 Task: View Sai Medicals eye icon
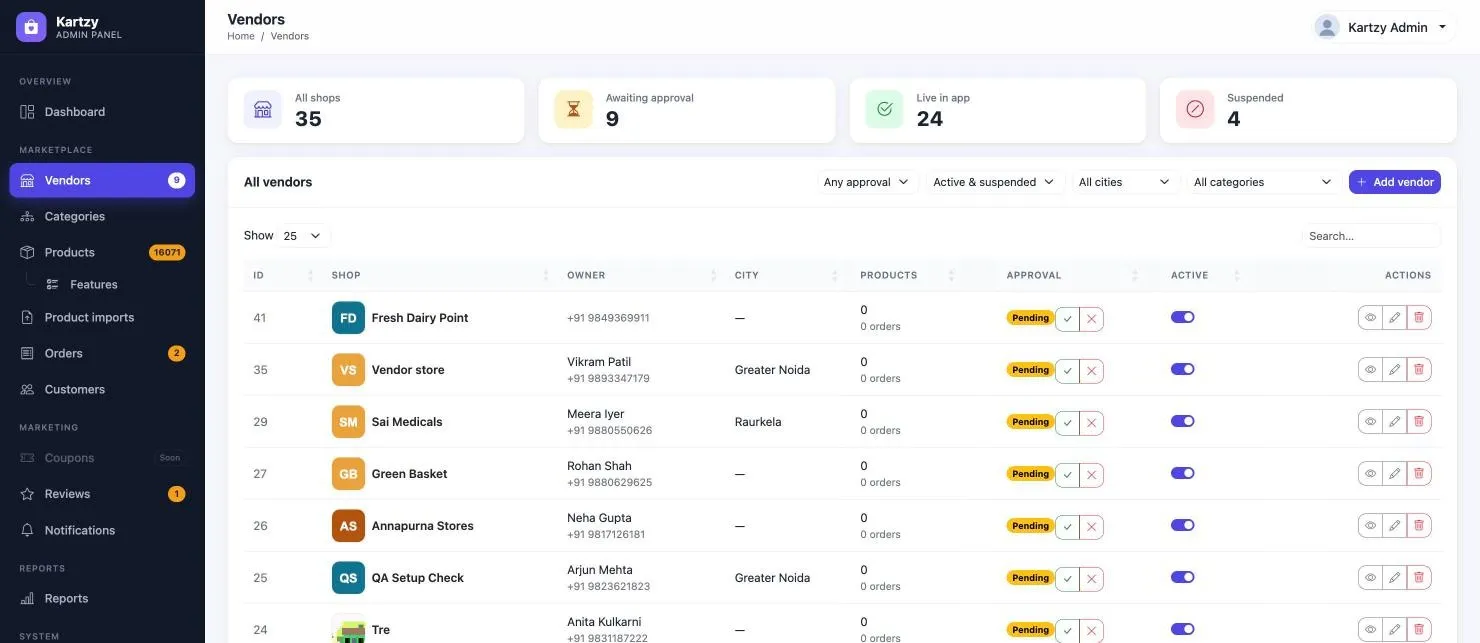tap(1370, 422)
